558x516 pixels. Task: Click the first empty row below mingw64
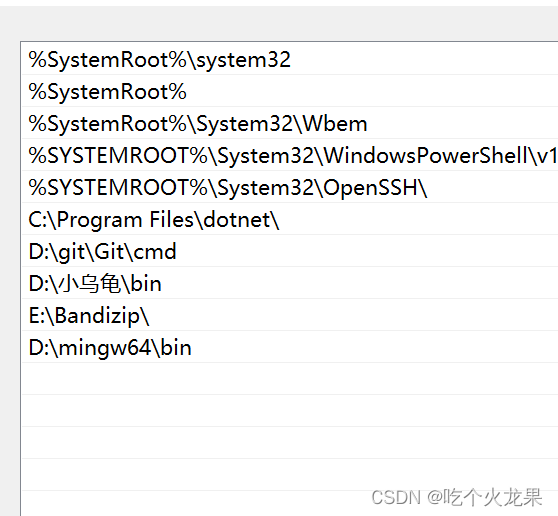coord(290,379)
